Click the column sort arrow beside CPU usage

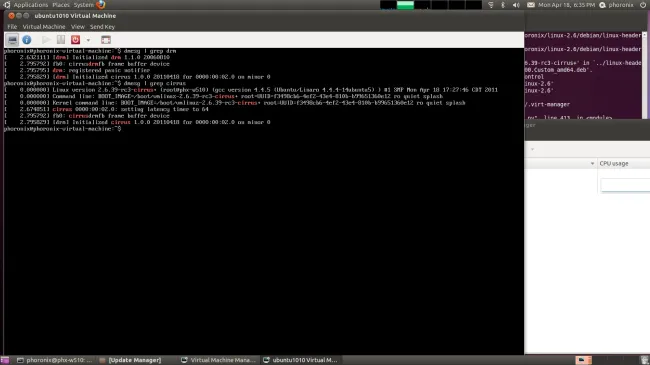(592, 163)
